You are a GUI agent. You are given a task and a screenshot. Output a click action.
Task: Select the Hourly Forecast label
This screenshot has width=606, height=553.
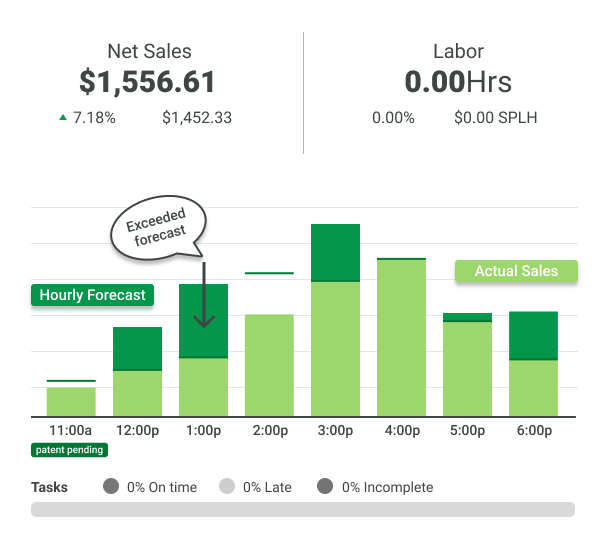tap(92, 295)
